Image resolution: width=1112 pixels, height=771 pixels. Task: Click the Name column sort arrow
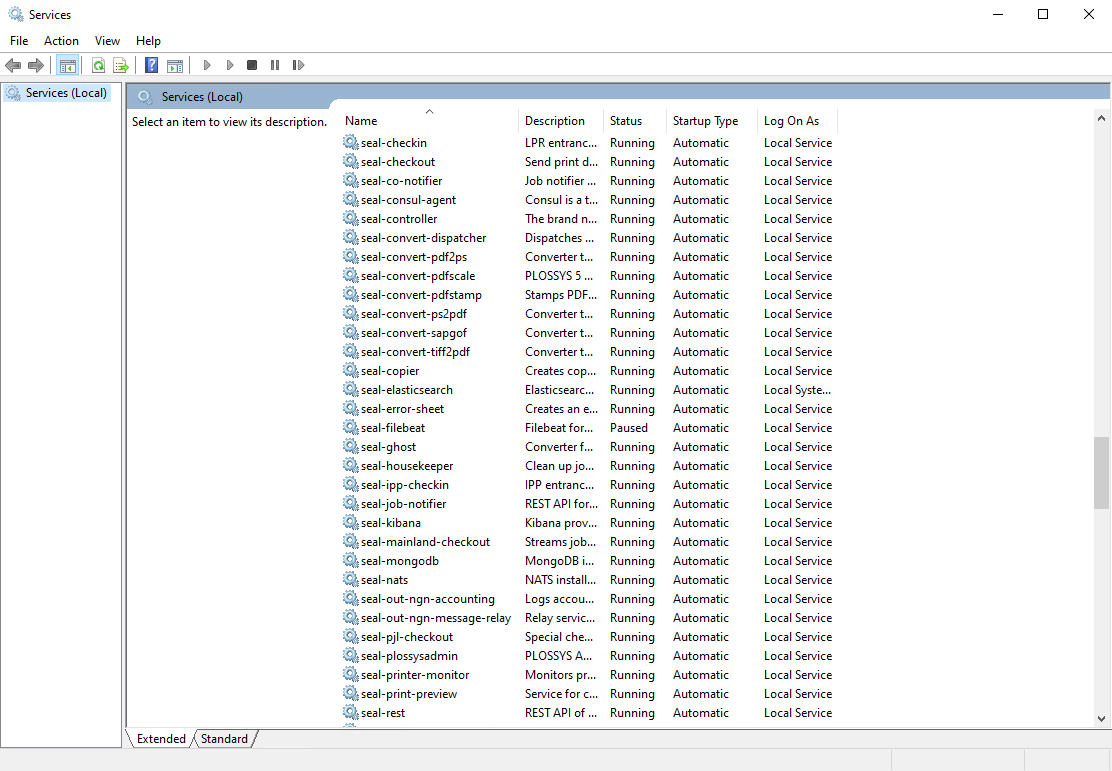[430, 112]
